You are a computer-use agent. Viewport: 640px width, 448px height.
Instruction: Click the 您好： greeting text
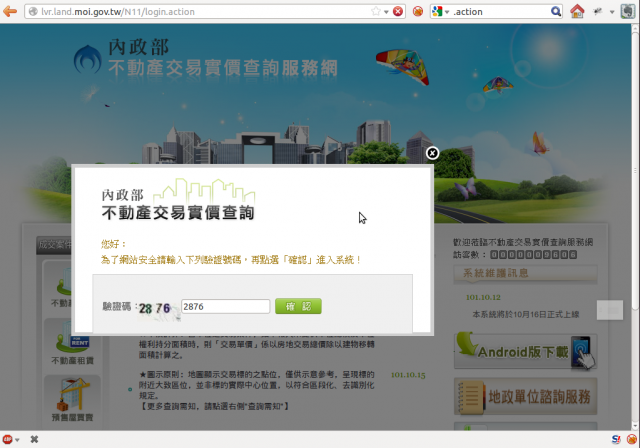(114, 244)
